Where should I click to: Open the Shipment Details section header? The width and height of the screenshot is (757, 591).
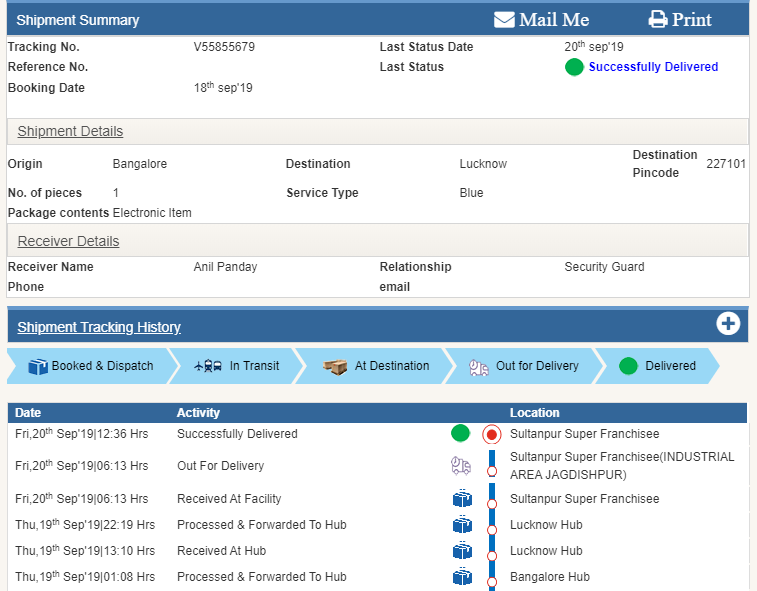click(70, 132)
